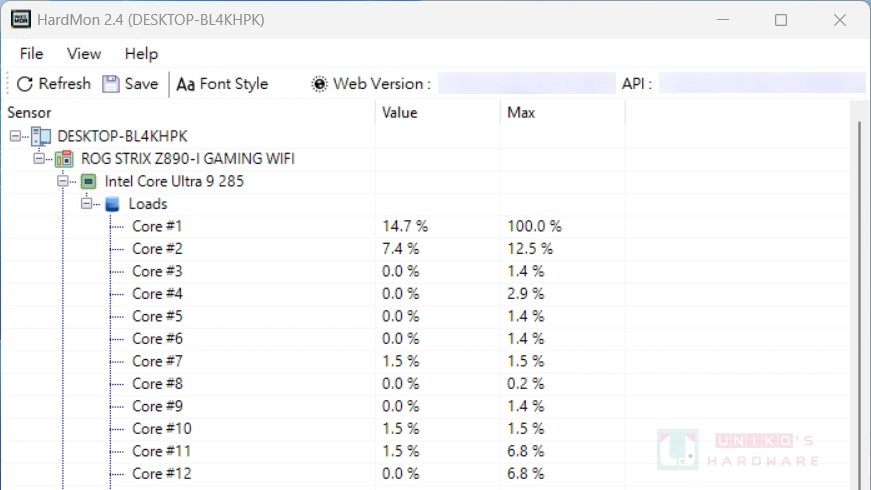This screenshot has height=490, width=871.
Task: Select the DESKTOP-BL4KHPK tree row label
Action: coord(122,136)
